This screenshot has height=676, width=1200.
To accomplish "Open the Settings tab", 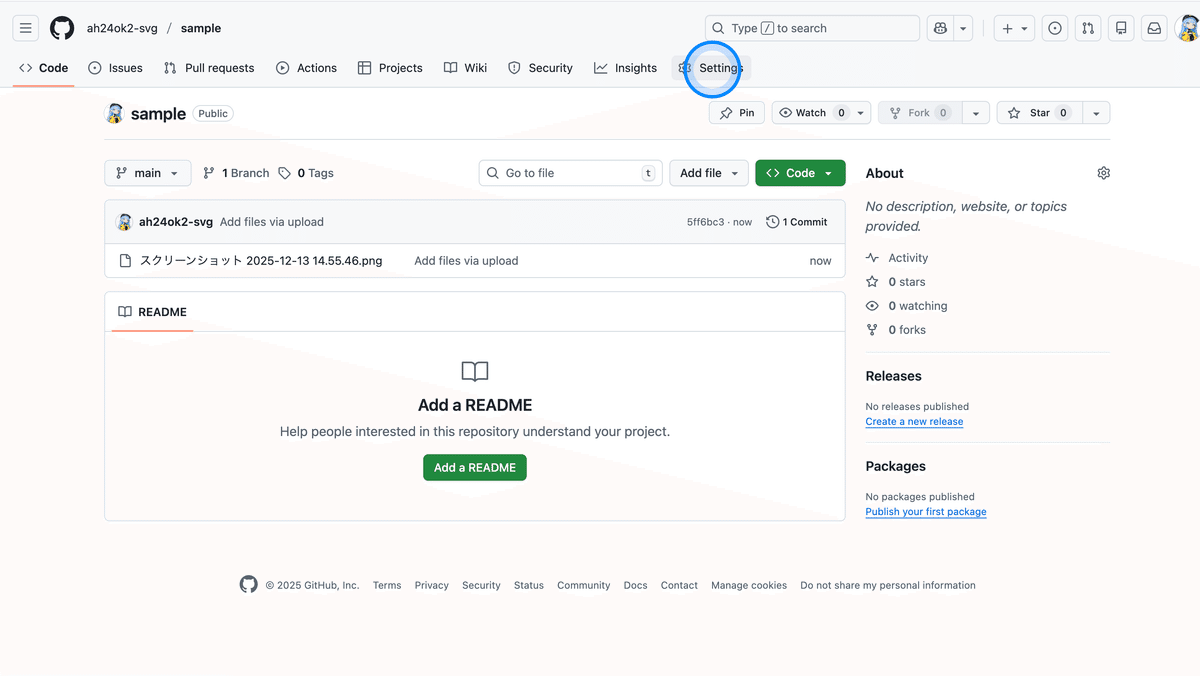I will (713, 68).
